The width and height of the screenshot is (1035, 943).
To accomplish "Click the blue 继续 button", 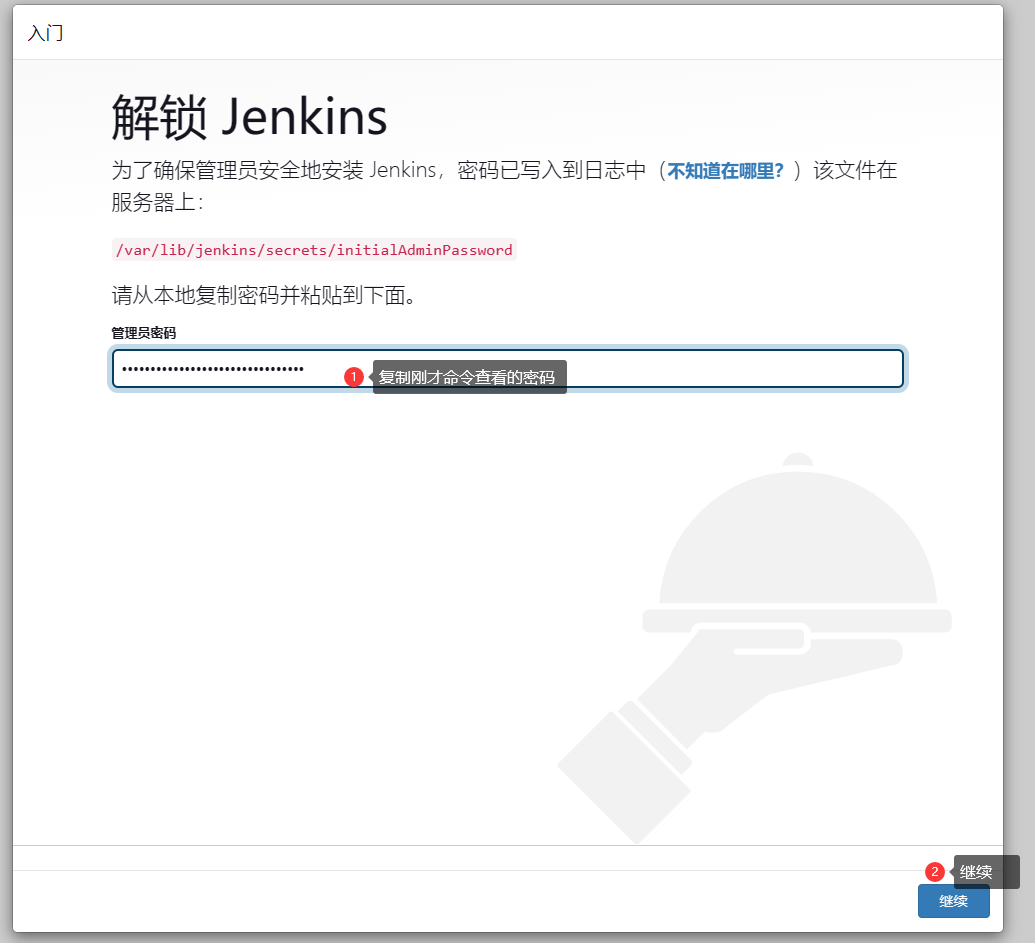I will pyautogui.click(x=953, y=901).
